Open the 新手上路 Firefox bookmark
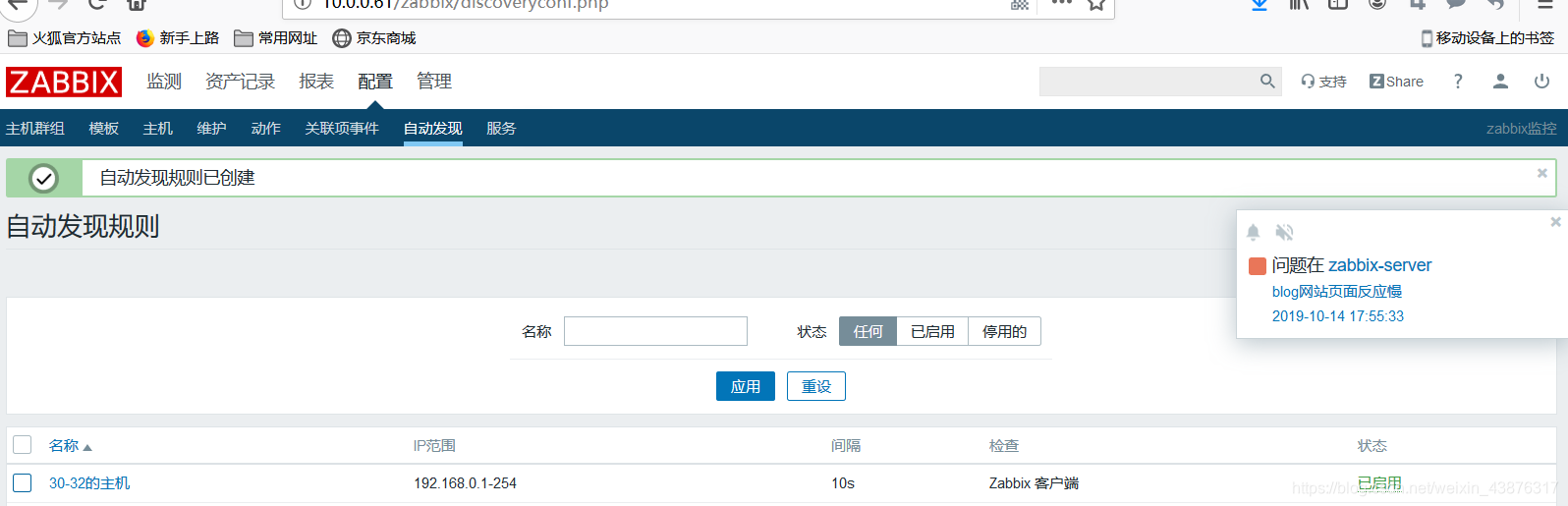The height and width of the screenshot is (506, 1568). pyautogui.click(x=178, y=38)
